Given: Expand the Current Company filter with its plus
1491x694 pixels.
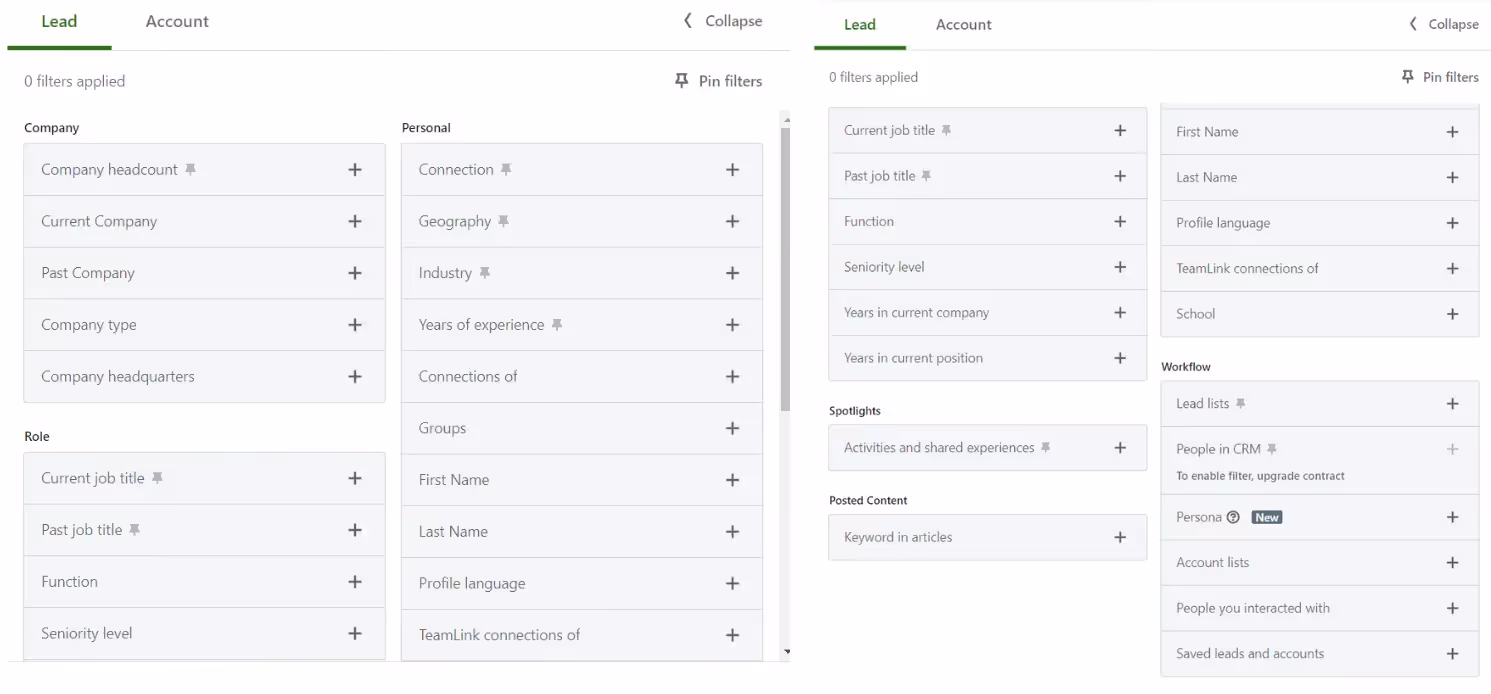Looking at the screenshot, I should [354, 221].
